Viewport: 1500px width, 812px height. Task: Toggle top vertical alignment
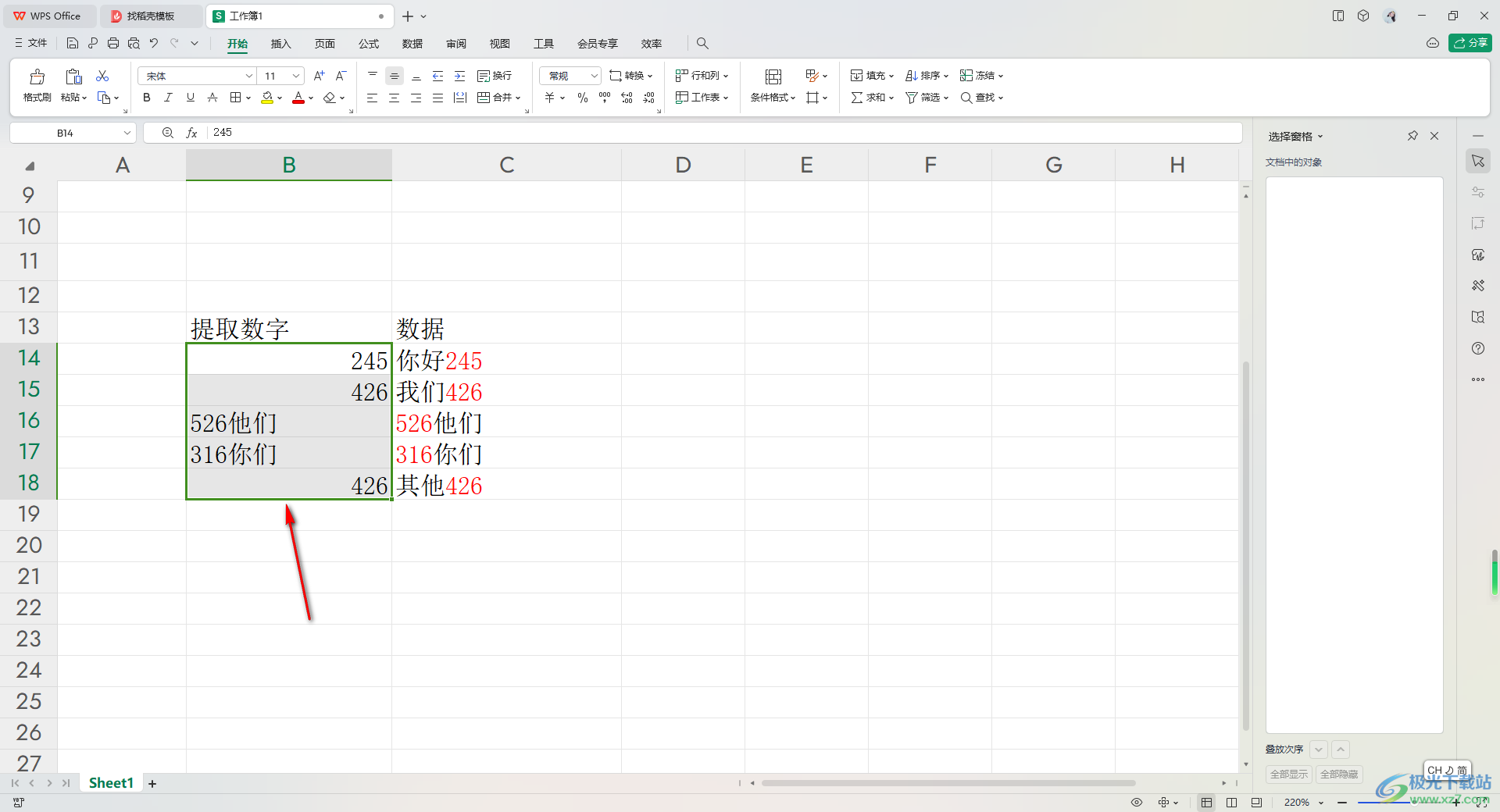pos(373,76)
